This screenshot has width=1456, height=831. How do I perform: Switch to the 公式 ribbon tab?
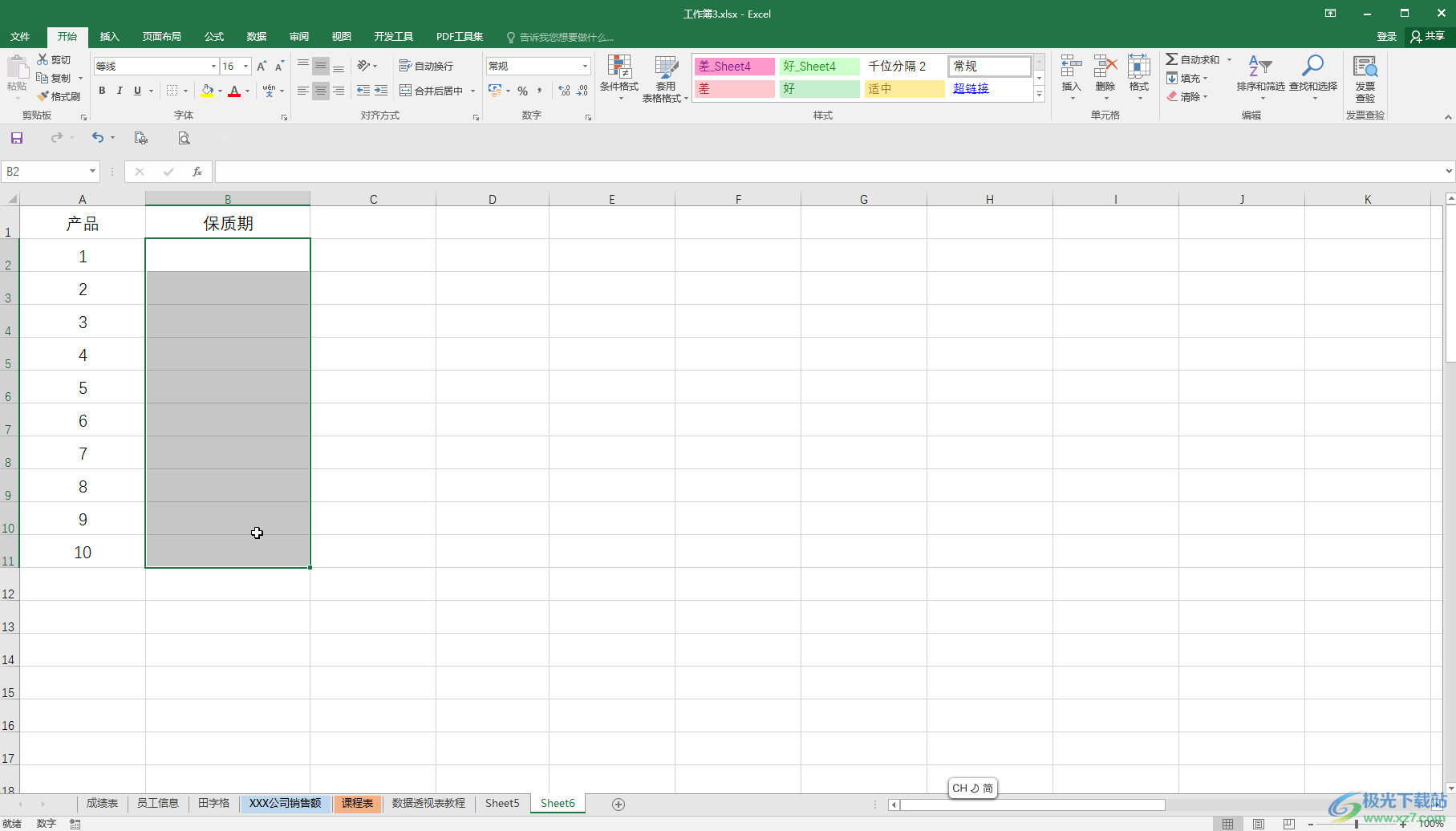point(214,37)
